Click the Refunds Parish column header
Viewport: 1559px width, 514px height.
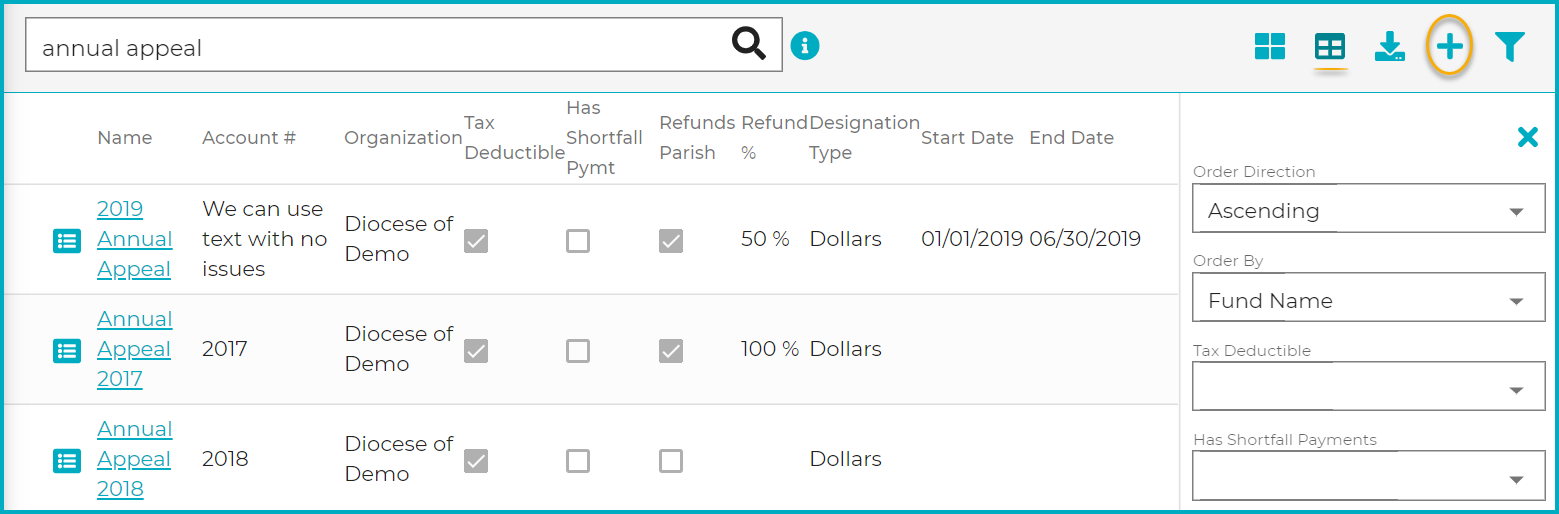(698, 138)
